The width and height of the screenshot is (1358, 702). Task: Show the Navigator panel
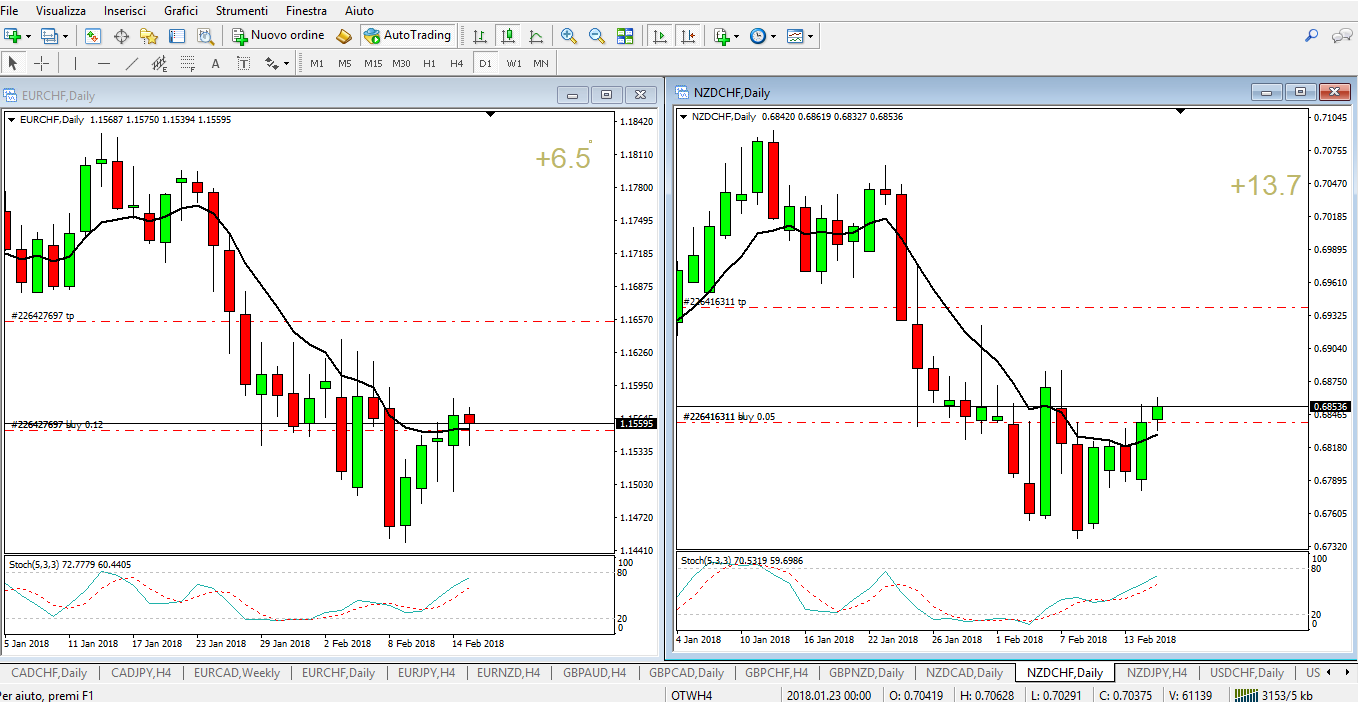coord(149,36)
